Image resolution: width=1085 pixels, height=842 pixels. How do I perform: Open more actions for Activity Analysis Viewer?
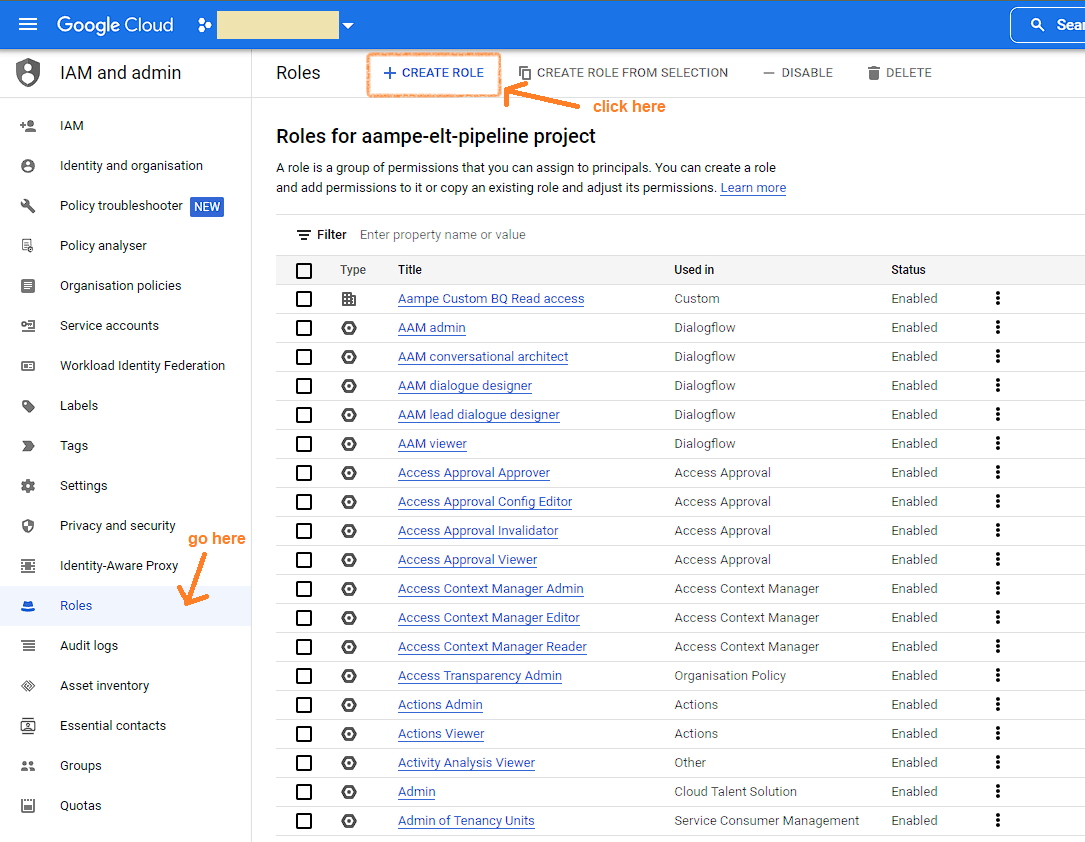pos(998,762)
